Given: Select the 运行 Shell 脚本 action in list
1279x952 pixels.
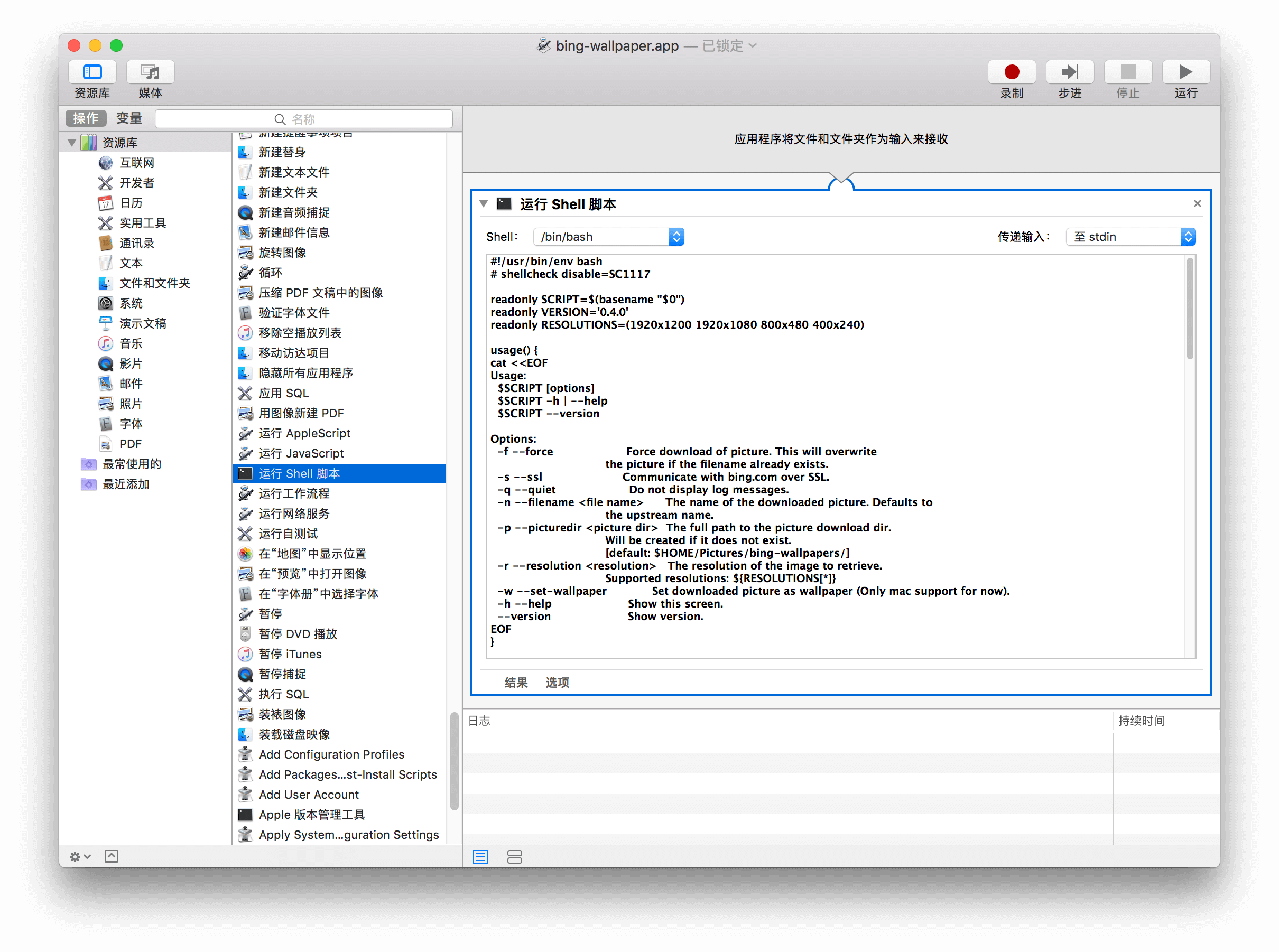Looking at the screenshot, I should (x=339, y=474).
